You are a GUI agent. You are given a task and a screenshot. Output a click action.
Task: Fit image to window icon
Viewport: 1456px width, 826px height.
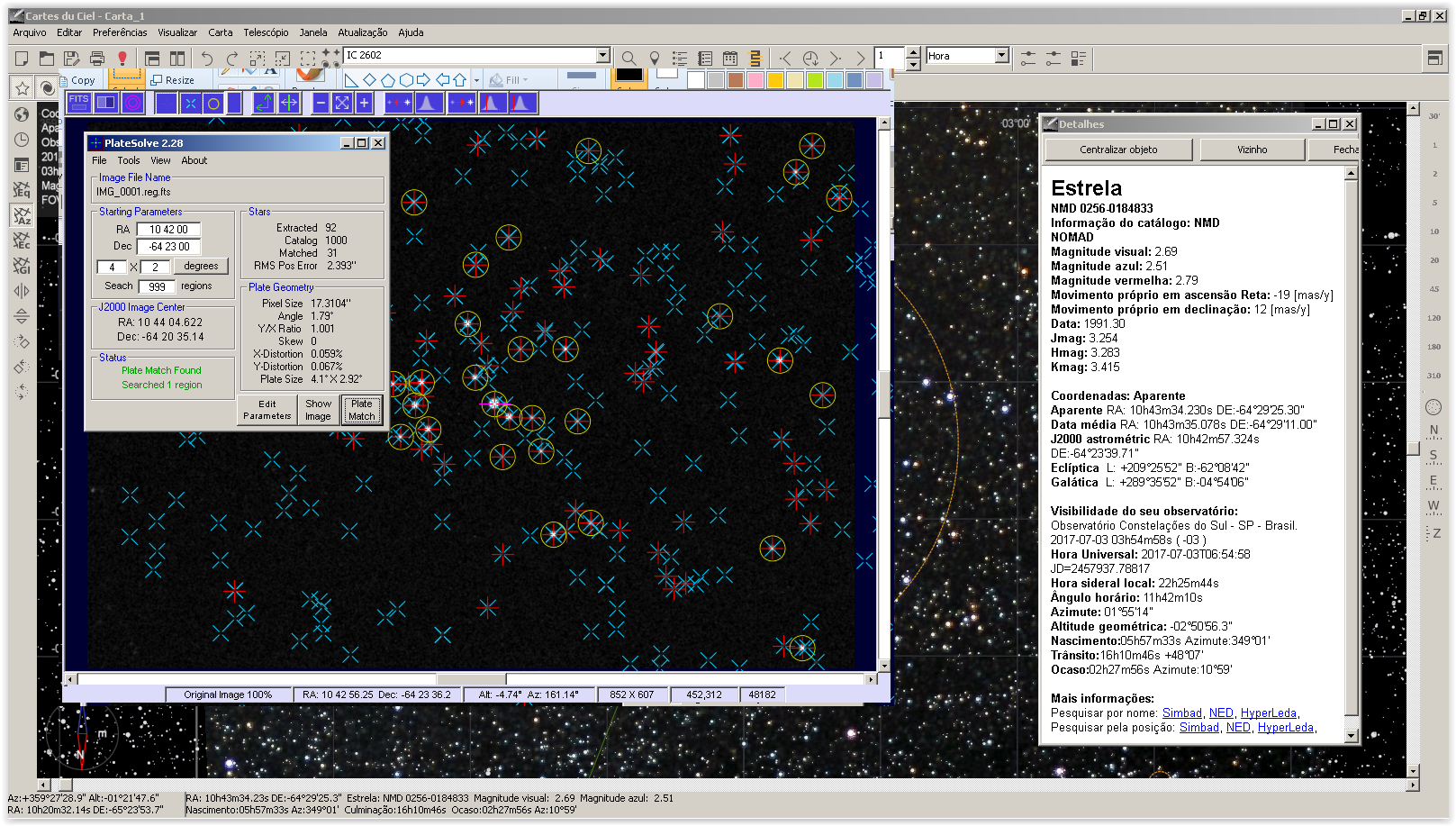tap(342, 103)
